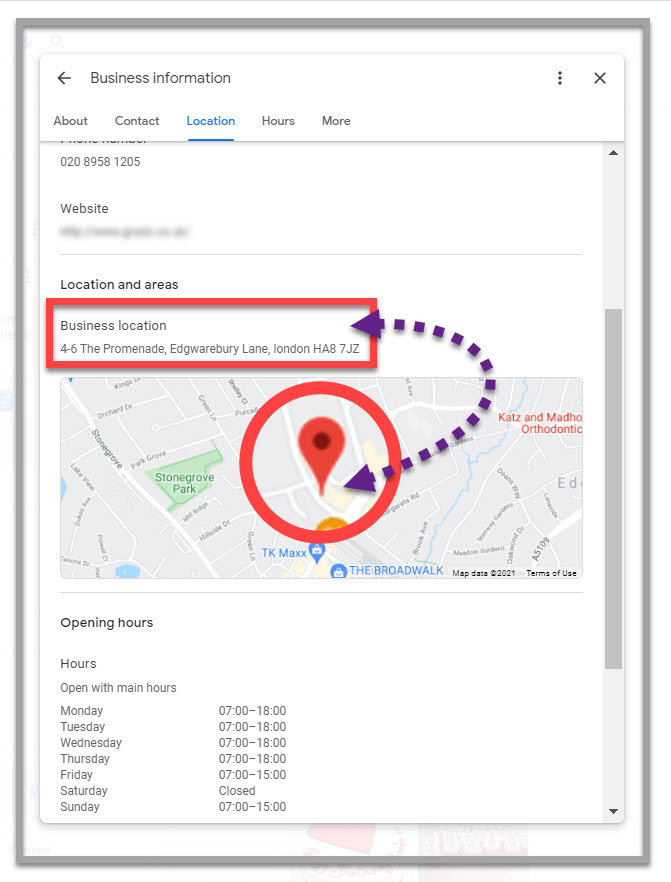Open the Terms of Use map link
The width and height of the screenshot is (671, 882).
pyautogui.click(x=551, y=573)
